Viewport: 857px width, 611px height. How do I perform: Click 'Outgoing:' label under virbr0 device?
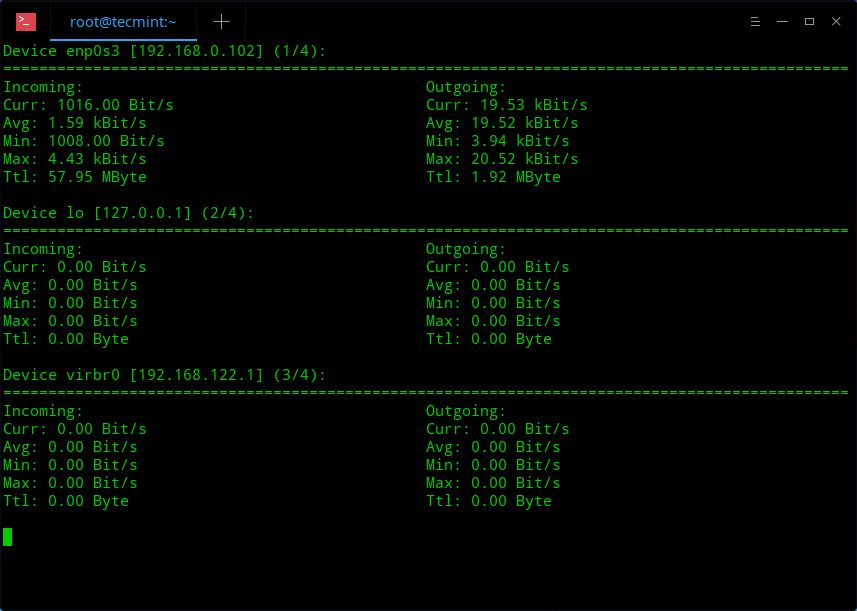coord(466,411)
